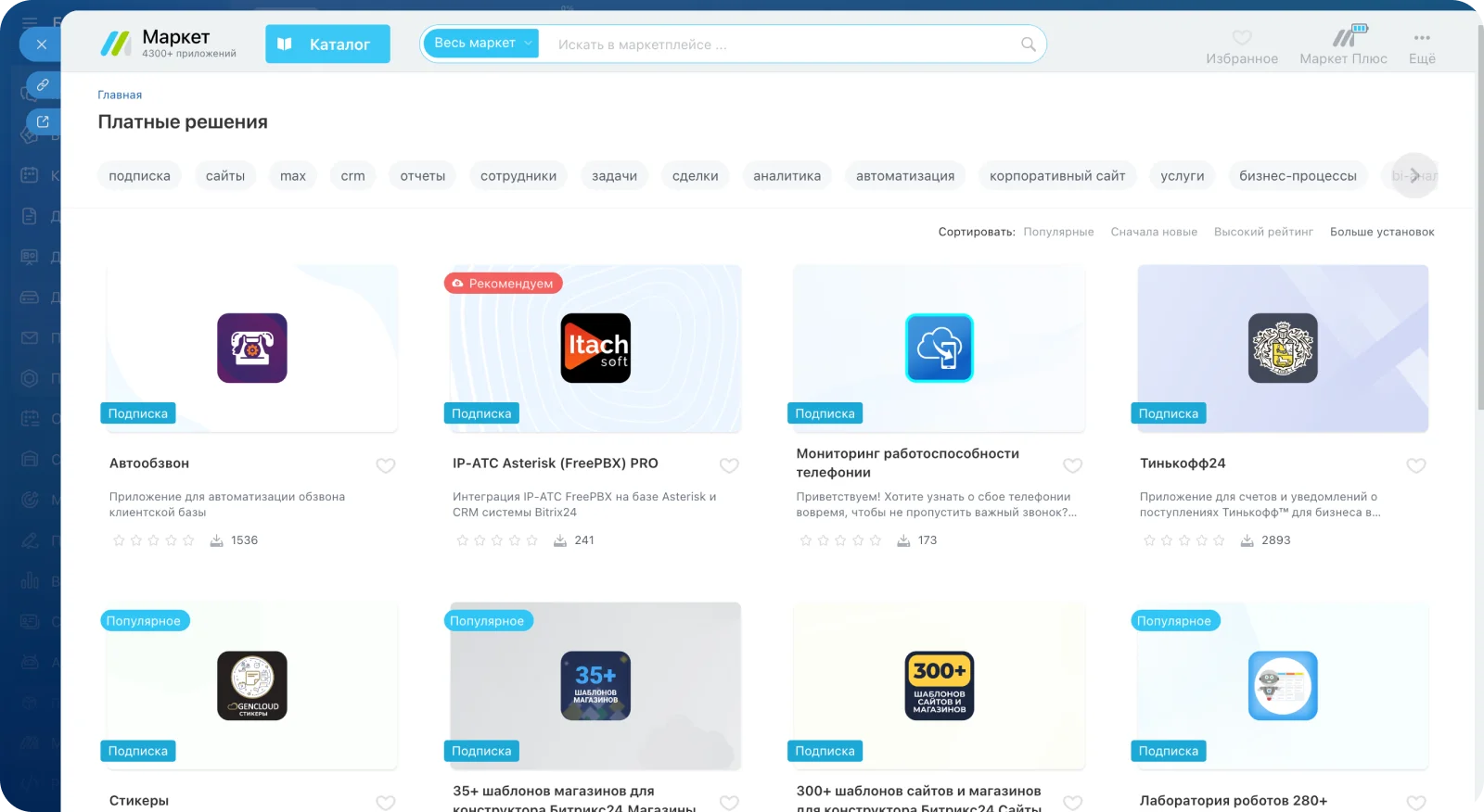This screenshot has width=1484, height=812.
Task: Sort by Высокий рейтинг
Action: point(1263,232)
